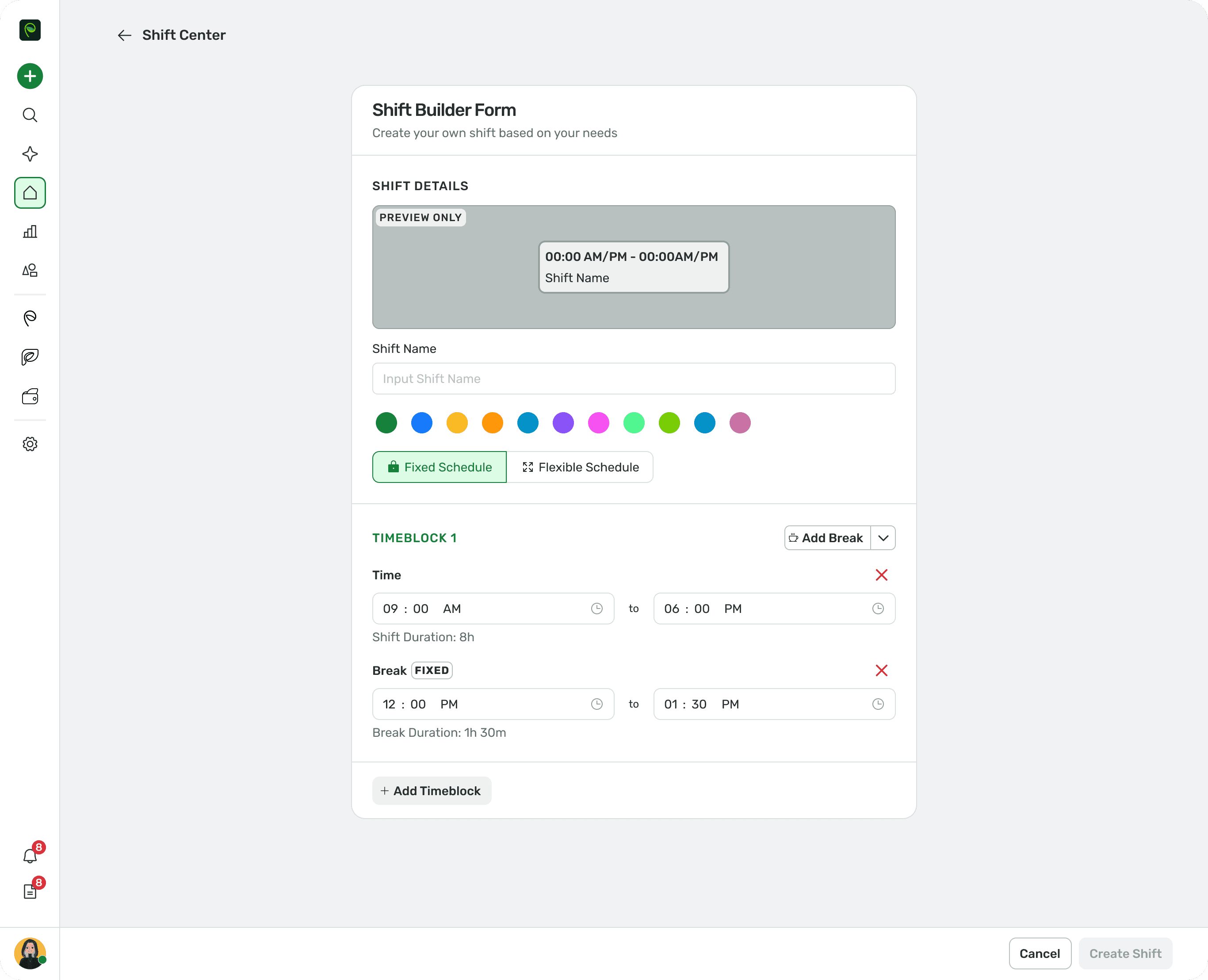Click the Add Timeblock button
This screenshot has height=980, width=1208.
coord(432,790)
